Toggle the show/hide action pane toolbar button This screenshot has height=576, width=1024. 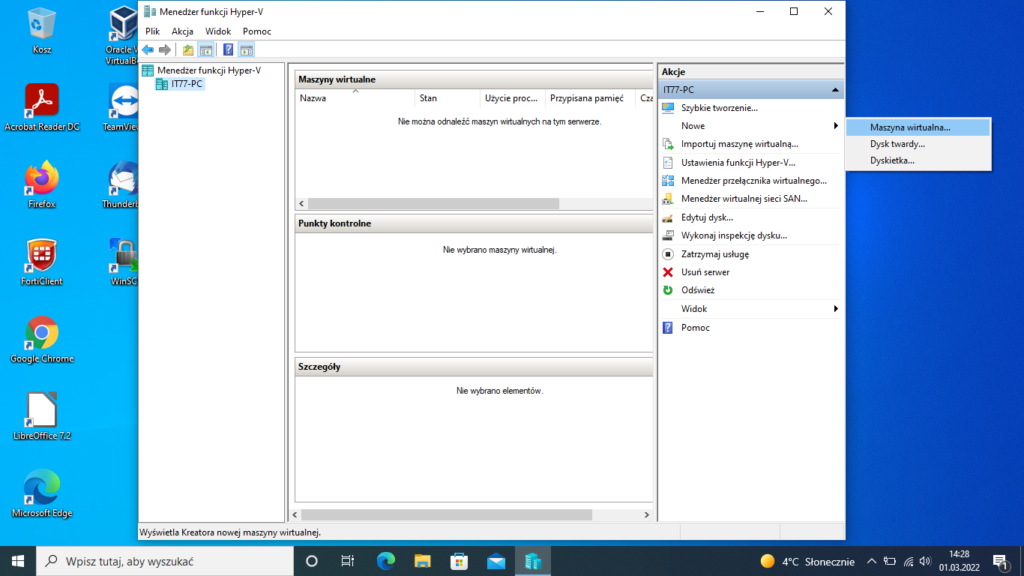[x=246, y=49]
